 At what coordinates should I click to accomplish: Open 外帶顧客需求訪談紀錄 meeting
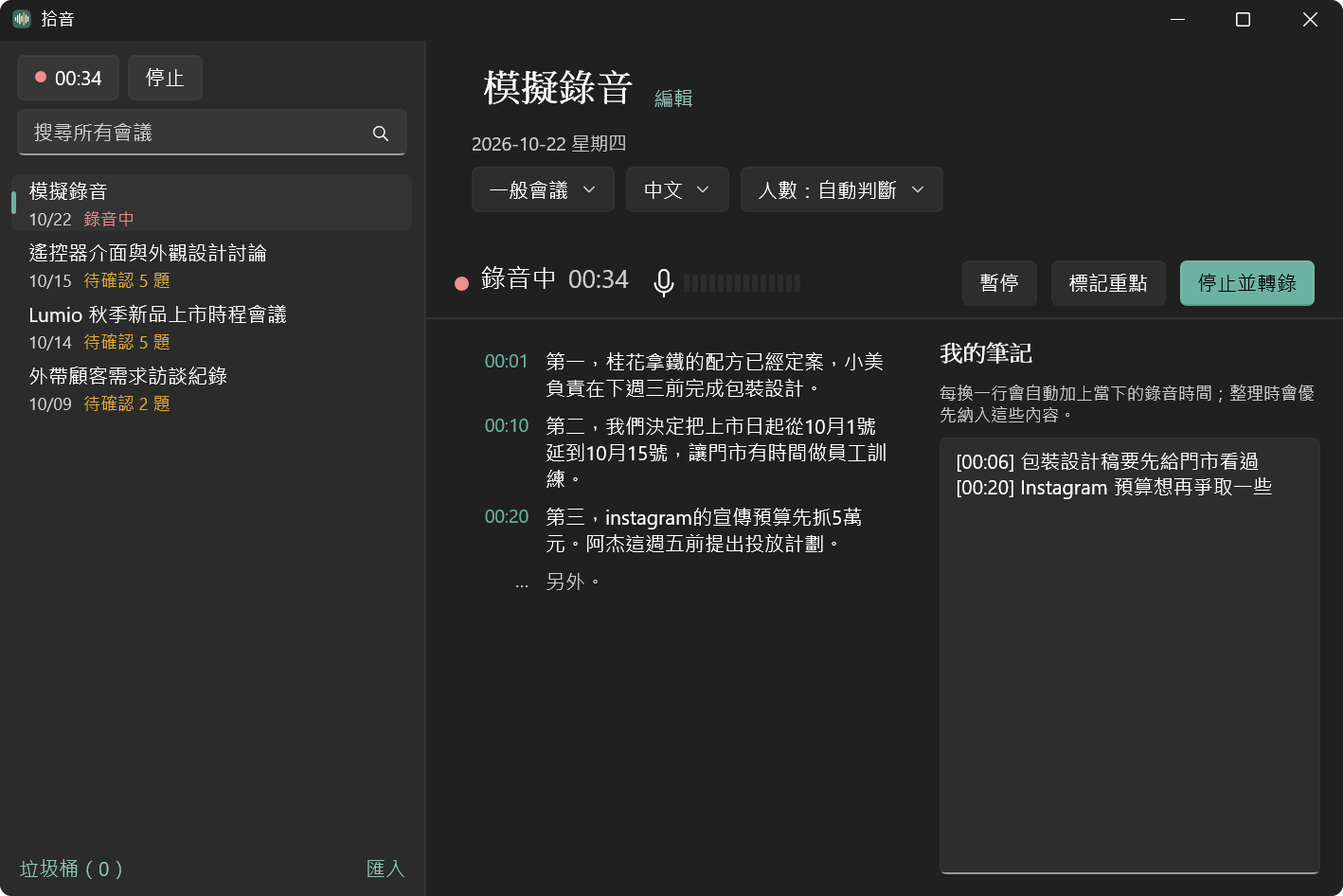tap(211, 388)
